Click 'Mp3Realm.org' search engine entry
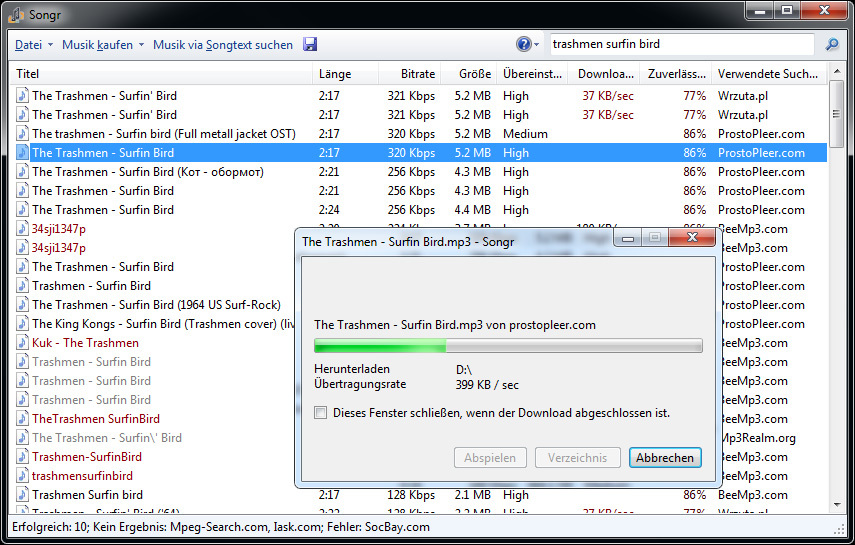The image size is (855, 545). (758, 438)
